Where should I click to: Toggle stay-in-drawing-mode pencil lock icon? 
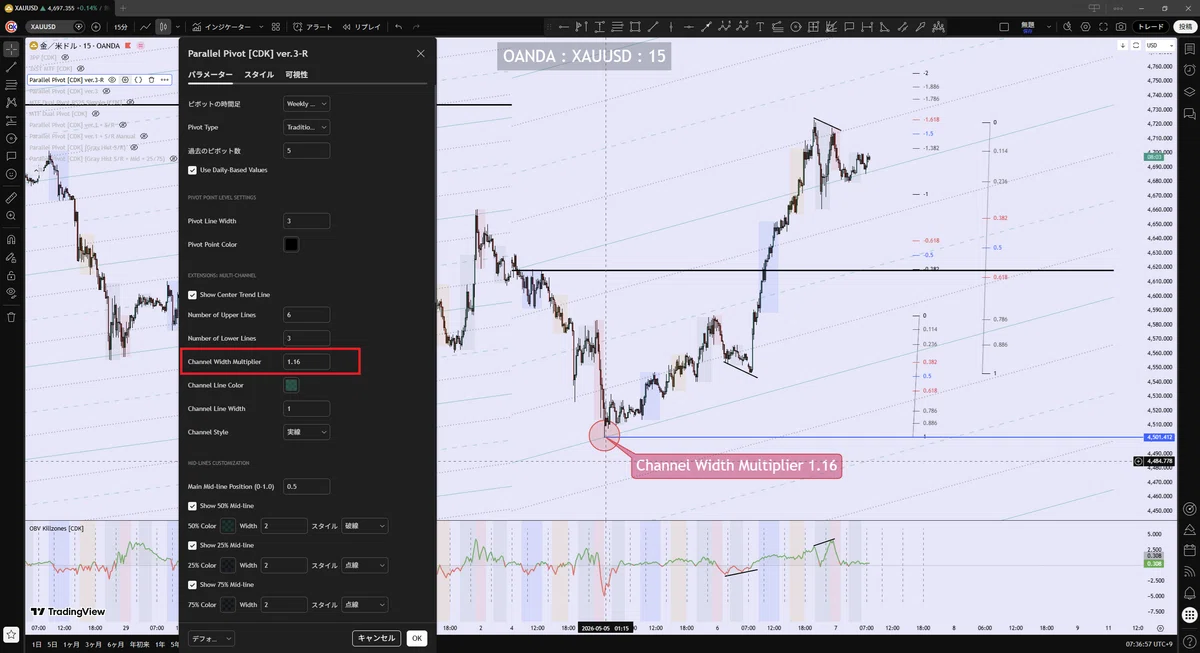[x=11, y=257]
